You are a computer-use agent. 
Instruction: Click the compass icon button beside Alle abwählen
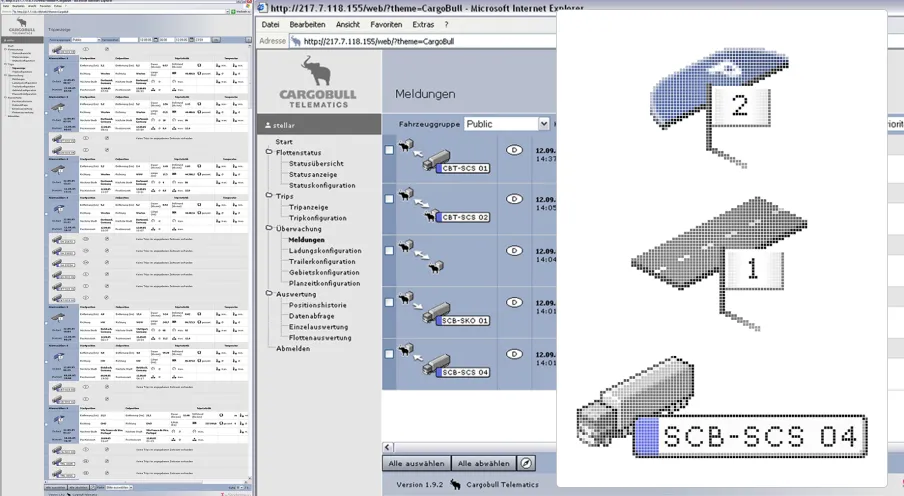[526, 463]
